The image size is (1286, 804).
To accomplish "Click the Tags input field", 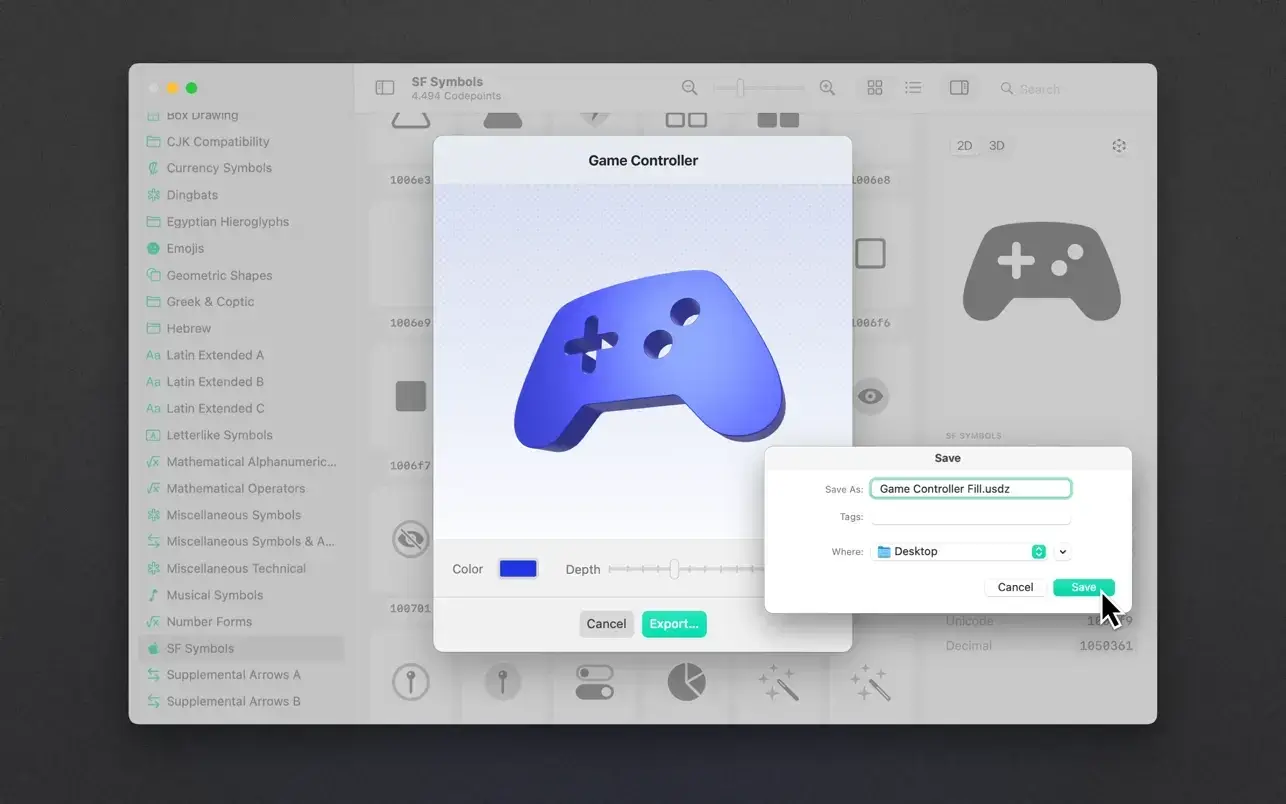I will coord(970,517).
